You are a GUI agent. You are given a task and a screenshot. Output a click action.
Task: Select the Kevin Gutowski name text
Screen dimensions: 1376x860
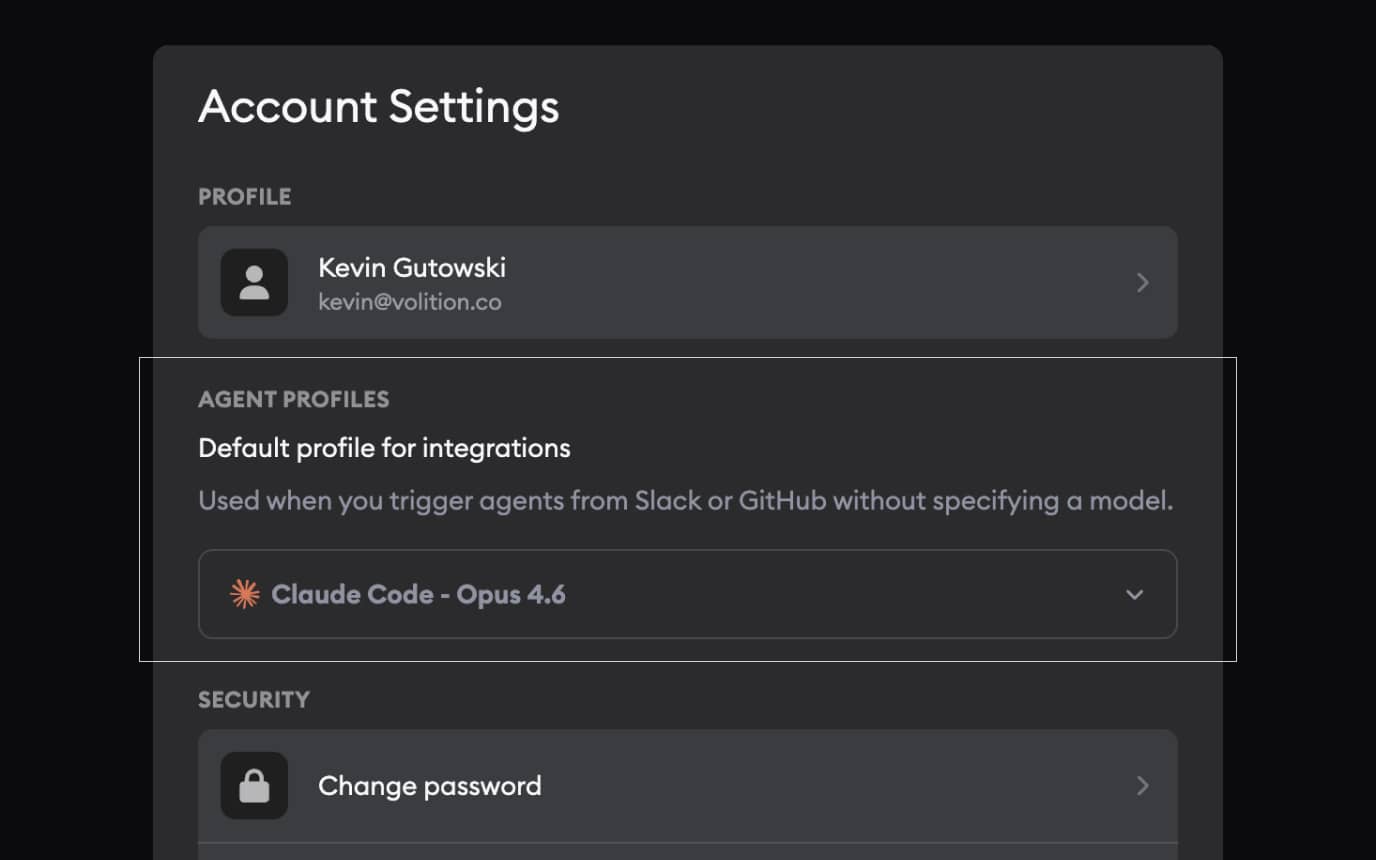point(412,268)
